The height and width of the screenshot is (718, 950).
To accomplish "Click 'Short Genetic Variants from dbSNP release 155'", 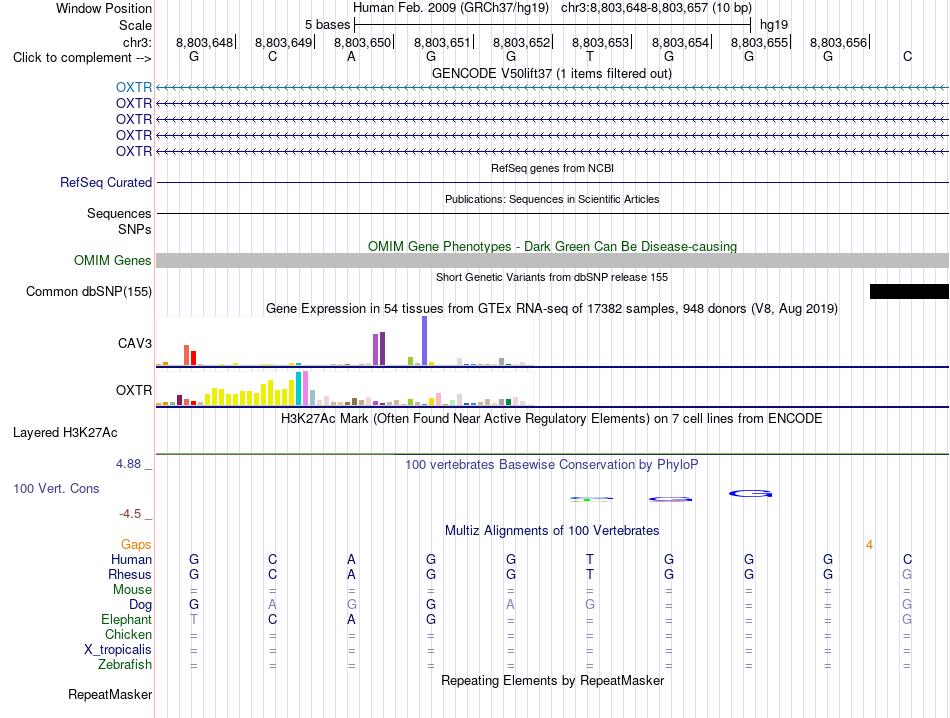I will pyautogui.click(x=552, y=278).
